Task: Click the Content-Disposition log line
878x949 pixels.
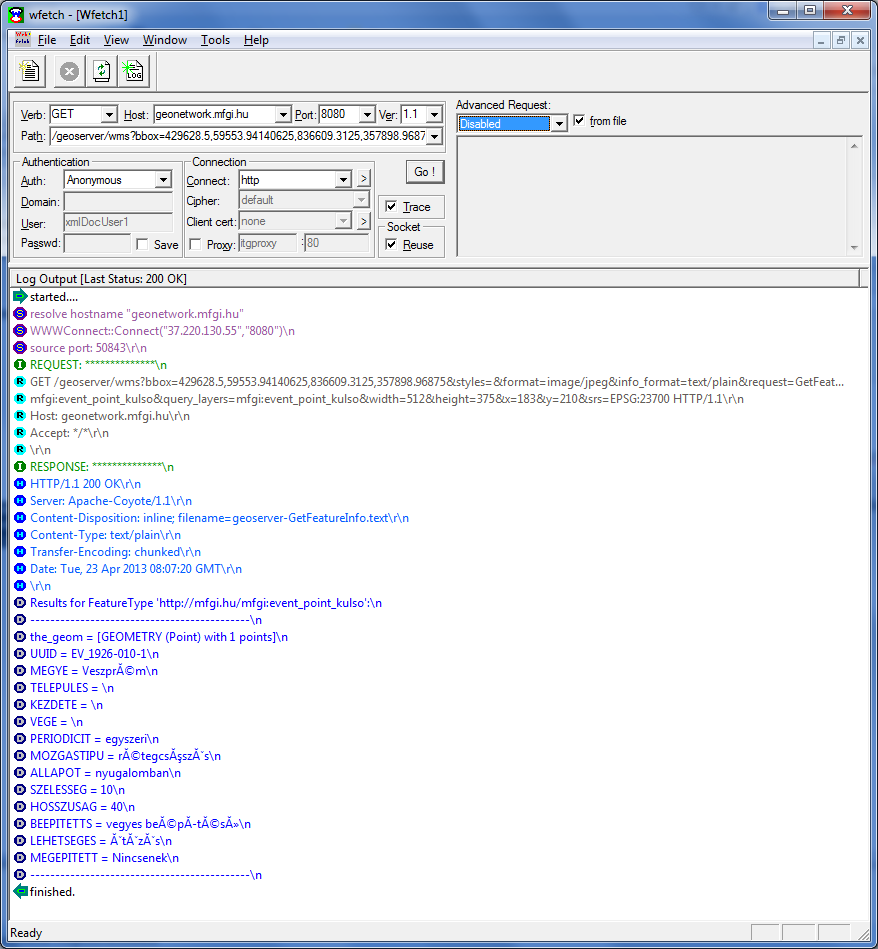Action: click(x=219, y=518)
